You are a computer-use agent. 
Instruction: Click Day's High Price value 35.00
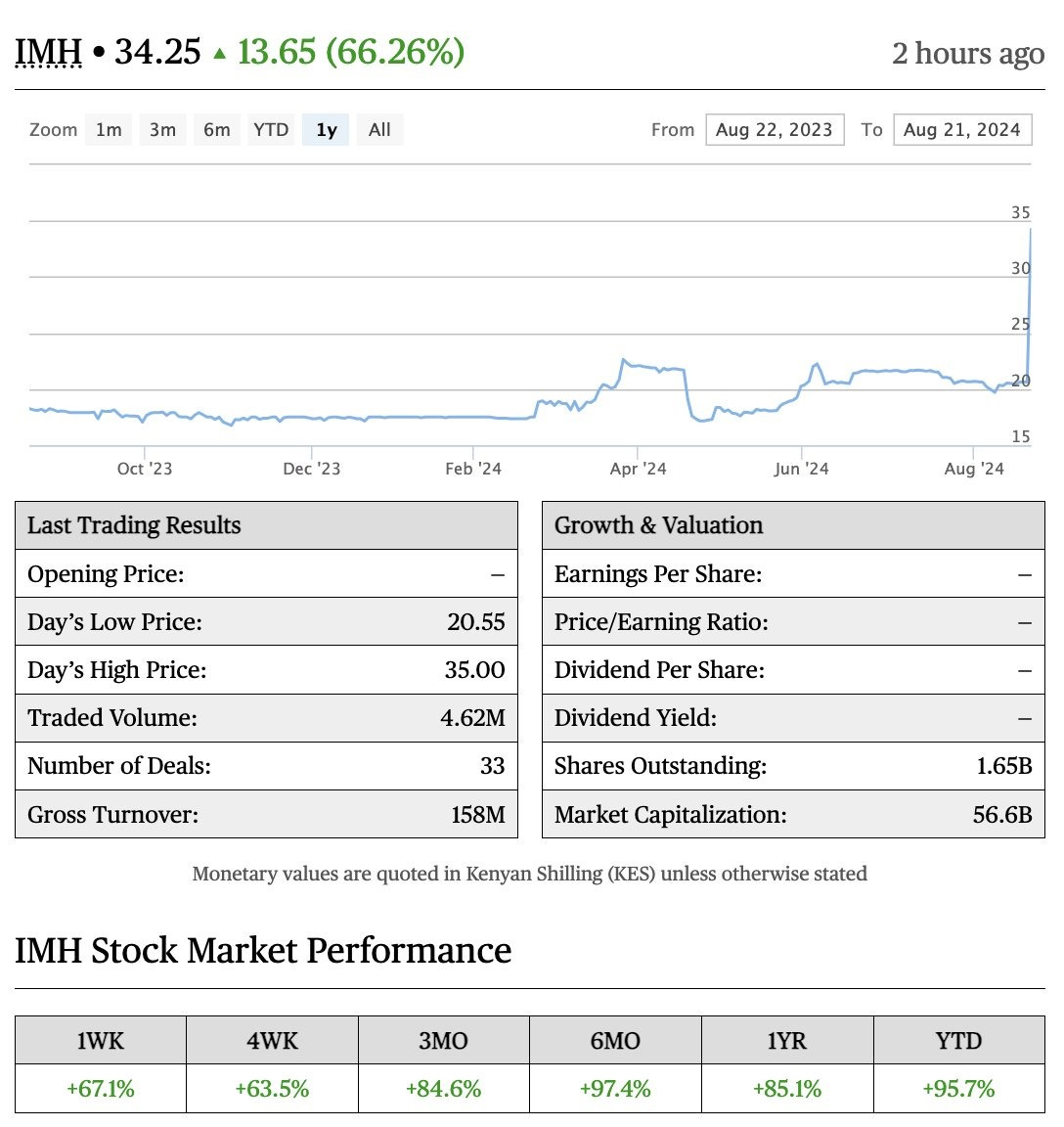[475, 670]
